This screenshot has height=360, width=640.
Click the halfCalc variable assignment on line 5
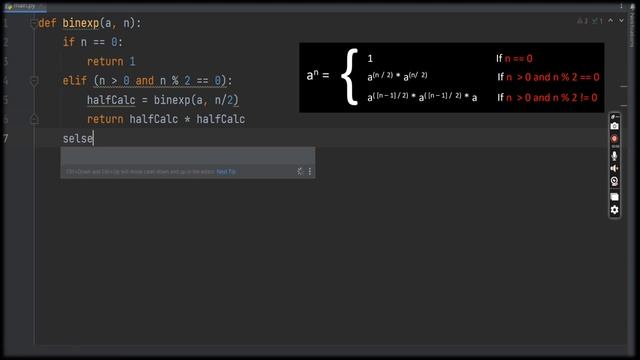[x=111, y=100]
